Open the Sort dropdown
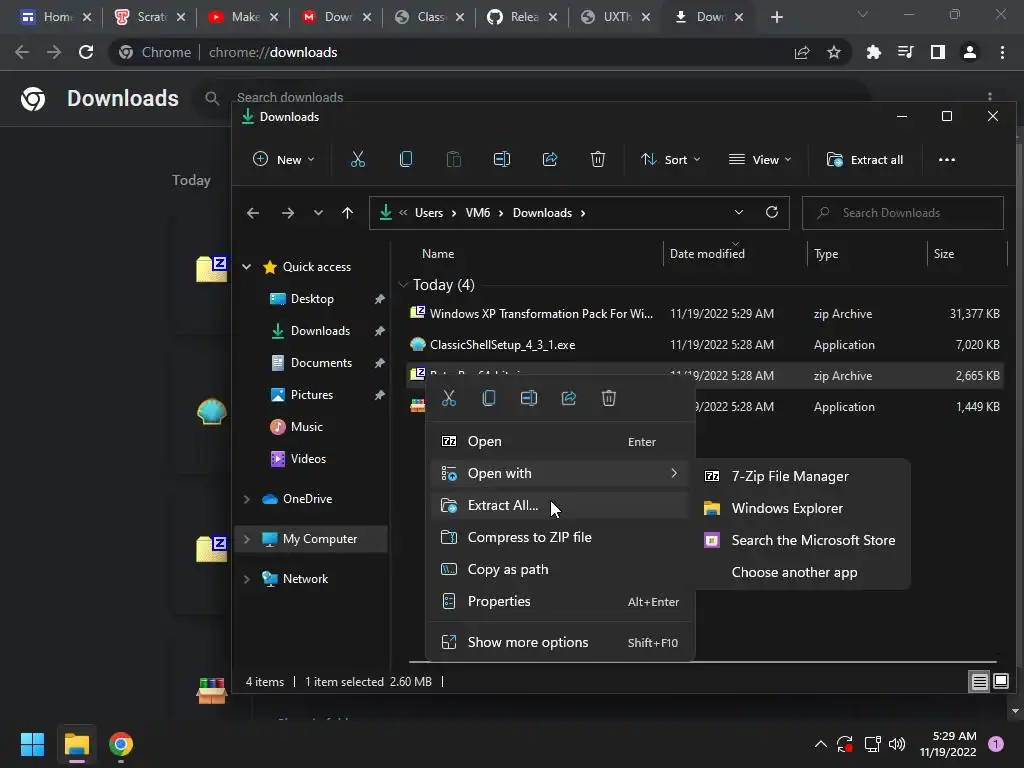The image size is (1024, 768). coord(671,159)
